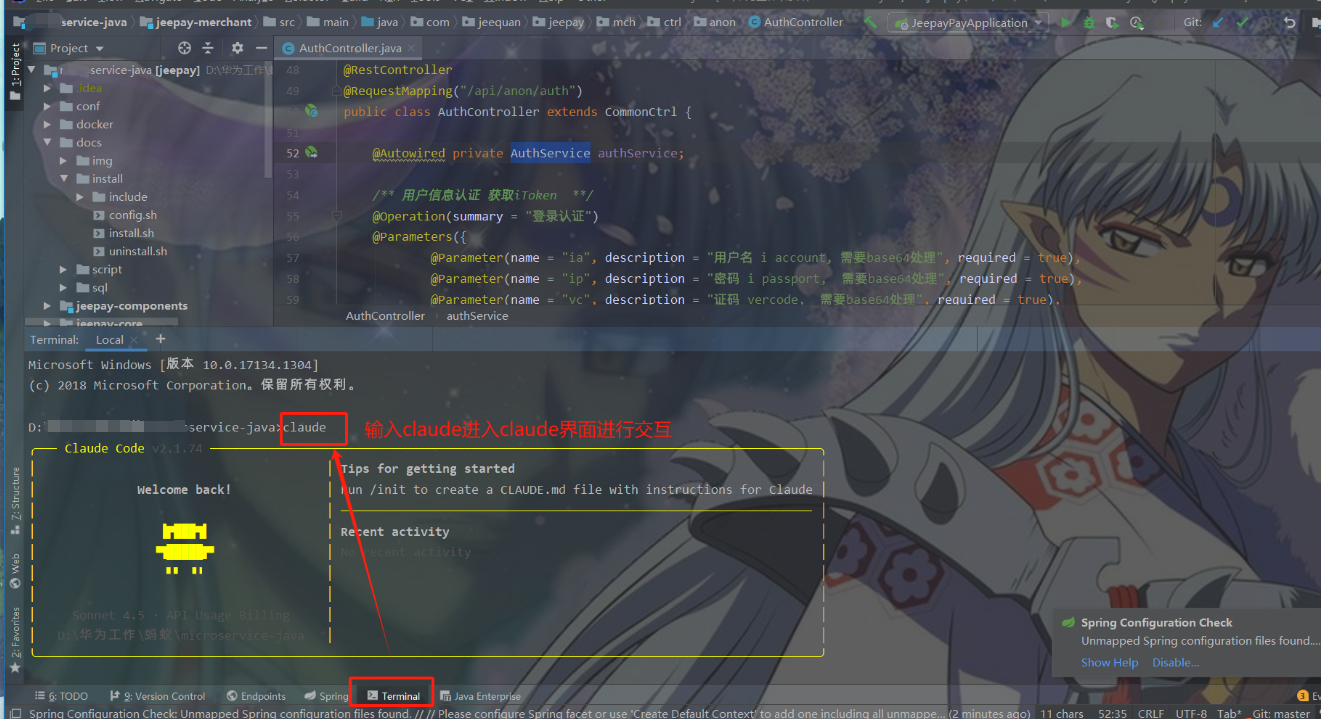This screenshot has width=1326, height=719.
Task: Collapse the install folder
Action: click(x=63, y=179)
